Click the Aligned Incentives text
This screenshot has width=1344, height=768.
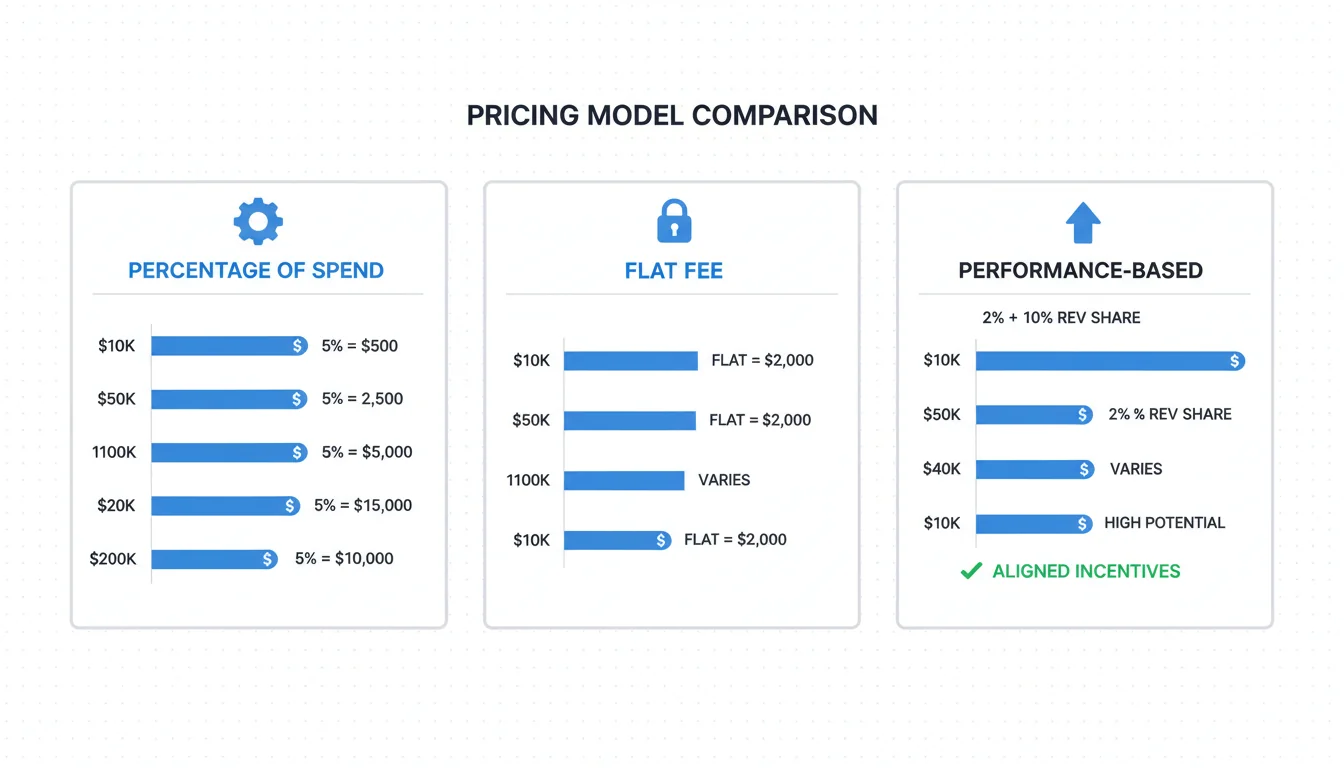pos(1086,571)
